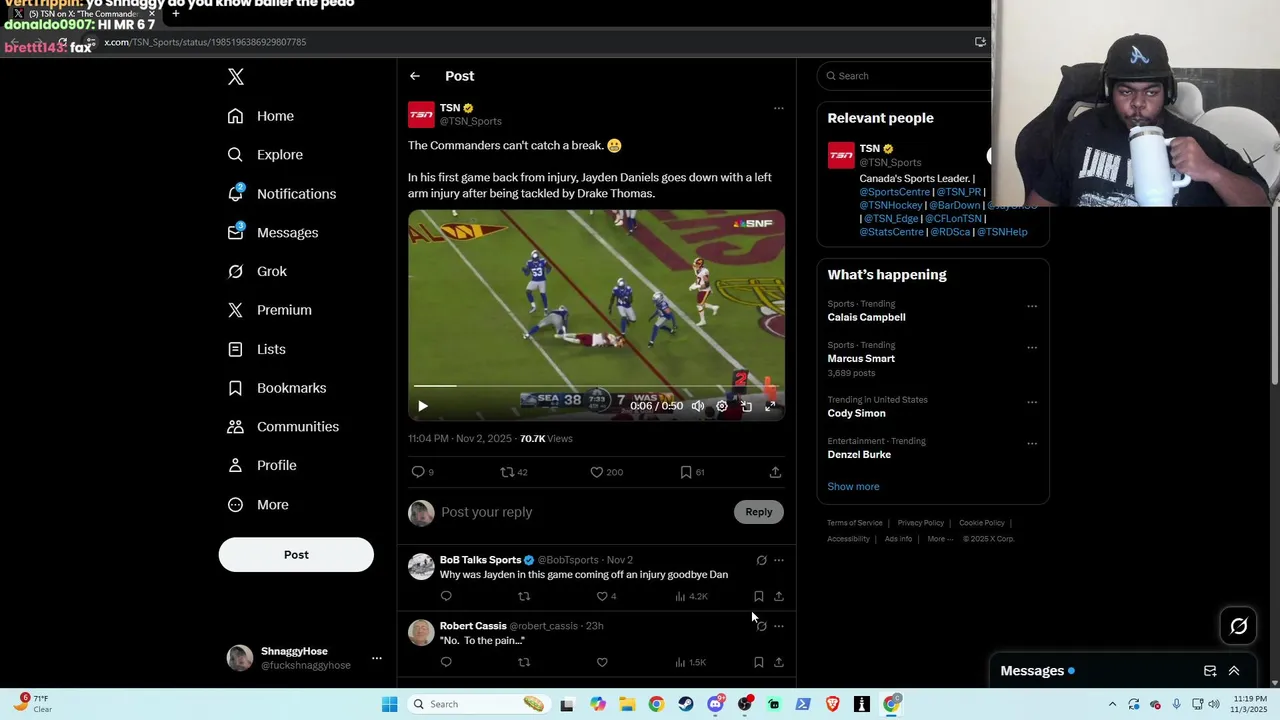The height and width of the screenshot is (720, 1280).
Task: Go to Home in sidebar
Action: coord(261,116)
